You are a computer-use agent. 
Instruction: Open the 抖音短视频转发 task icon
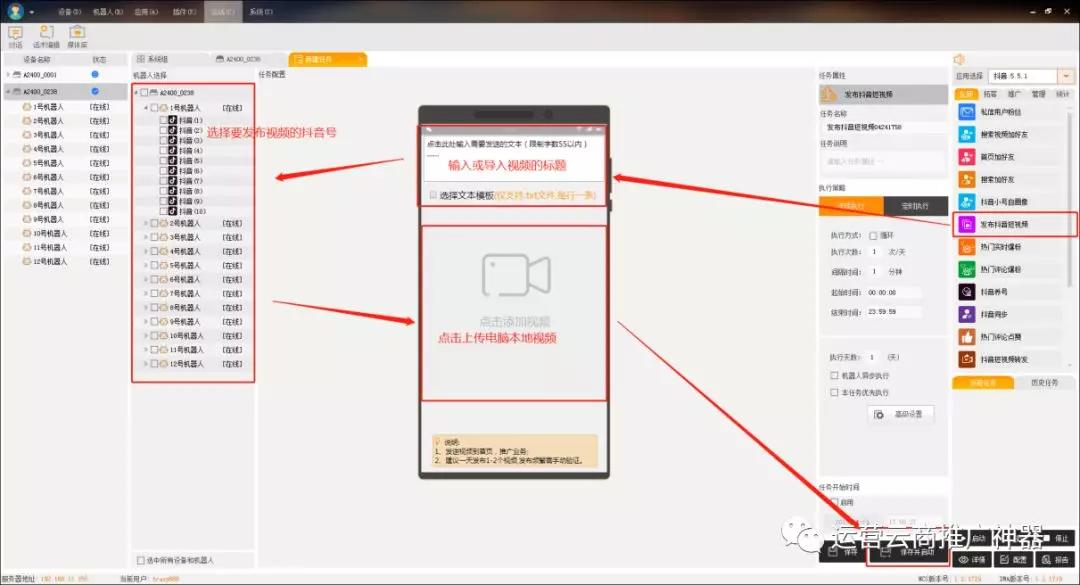[x=966, y=359]
